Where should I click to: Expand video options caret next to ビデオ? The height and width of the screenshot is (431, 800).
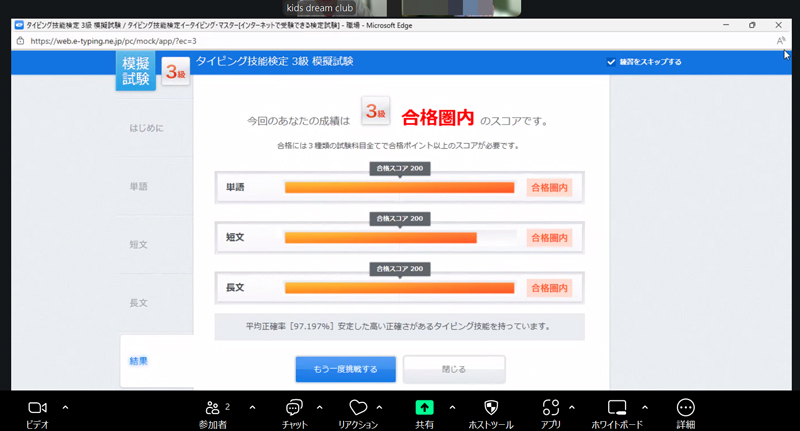pos(65,408)
